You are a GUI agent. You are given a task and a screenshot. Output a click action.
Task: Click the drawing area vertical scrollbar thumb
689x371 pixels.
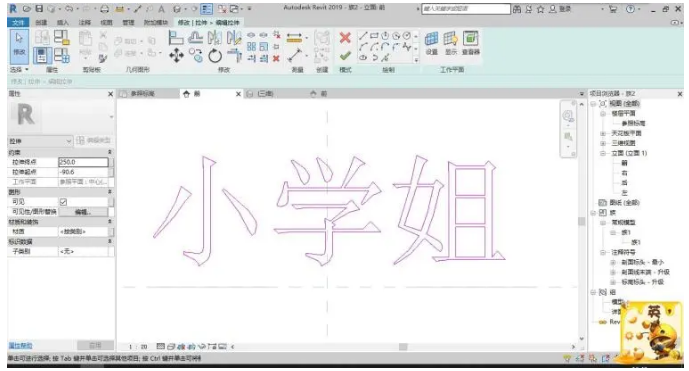click(581, 221)
